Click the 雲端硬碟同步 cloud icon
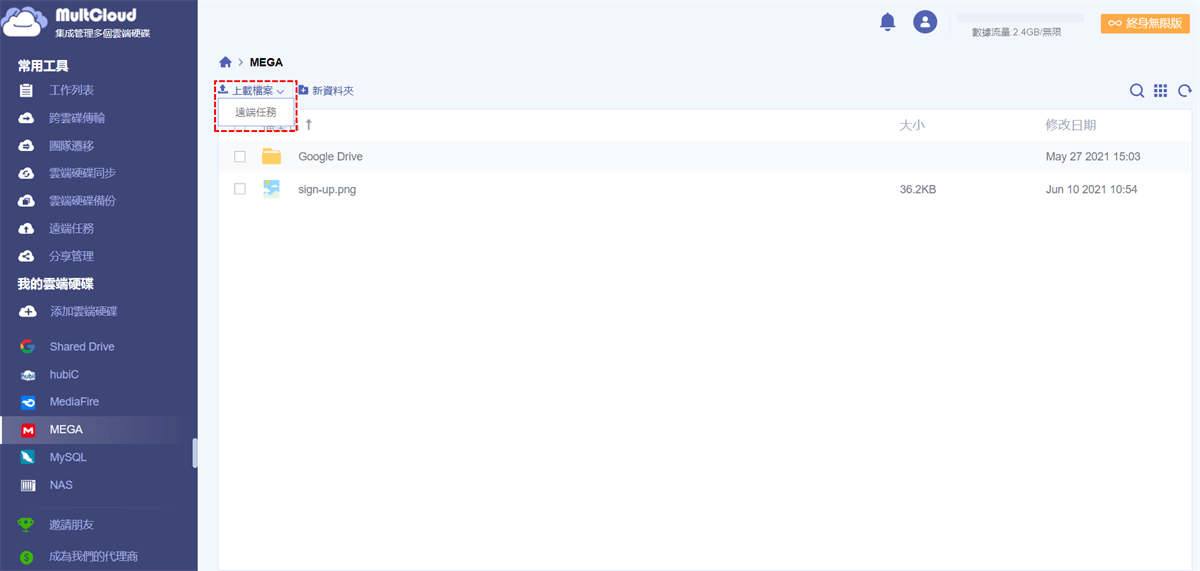This screenshot has height=571, width=1200. coord(27,173)
